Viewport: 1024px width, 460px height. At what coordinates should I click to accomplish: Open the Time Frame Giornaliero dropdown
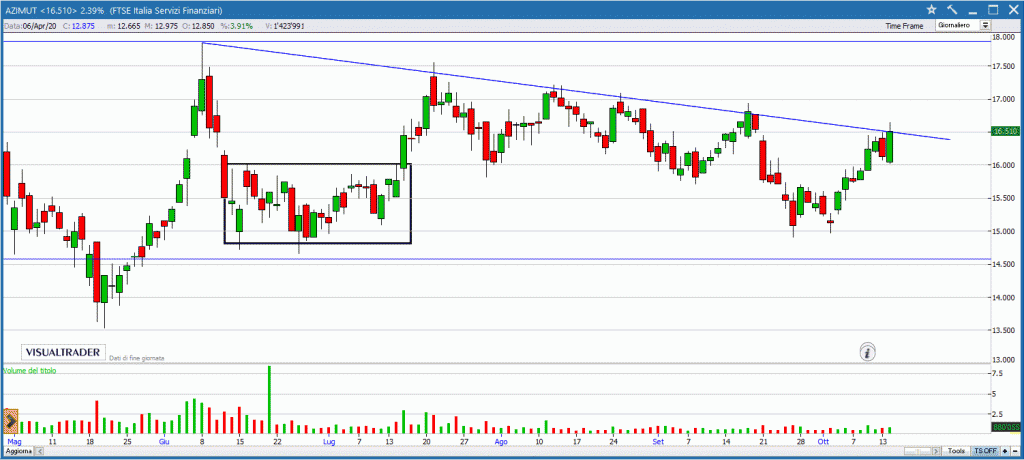[x=964, y=25]
